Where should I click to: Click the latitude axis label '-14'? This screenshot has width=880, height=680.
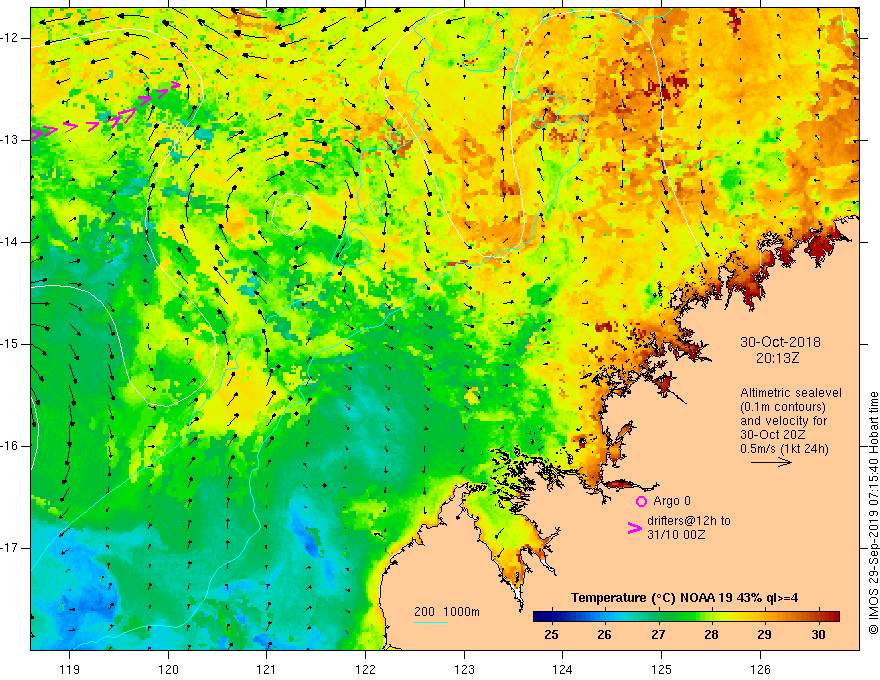click(x=9, y=242)
